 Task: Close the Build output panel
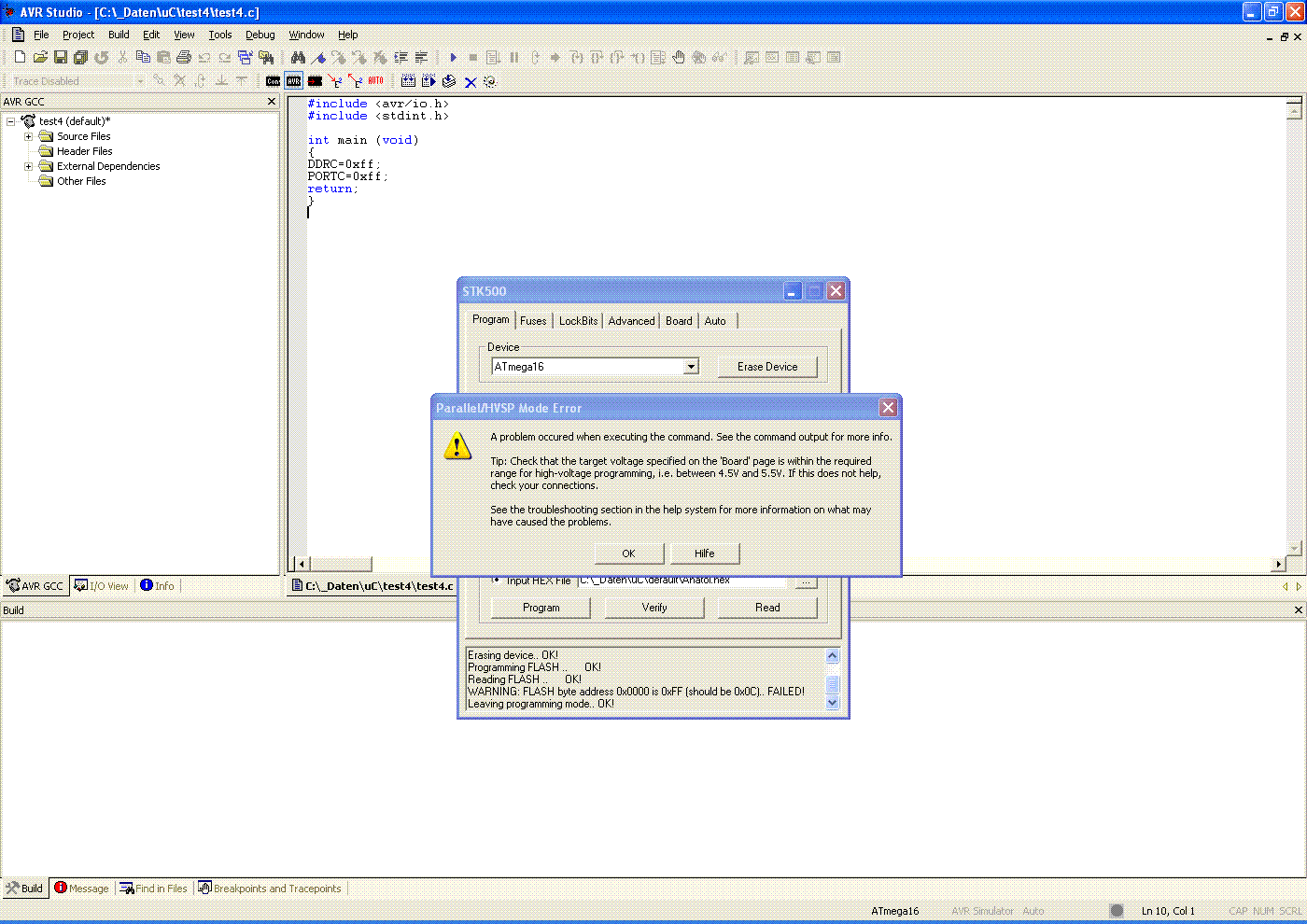(x=1298, y=610)
